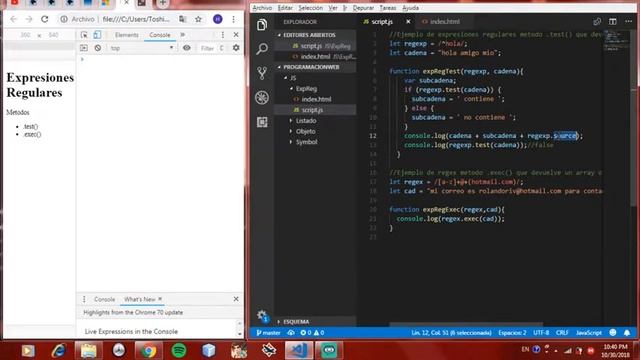
Task: Open the Archivo menu in VS Code
Action: [x=262, y=8]
